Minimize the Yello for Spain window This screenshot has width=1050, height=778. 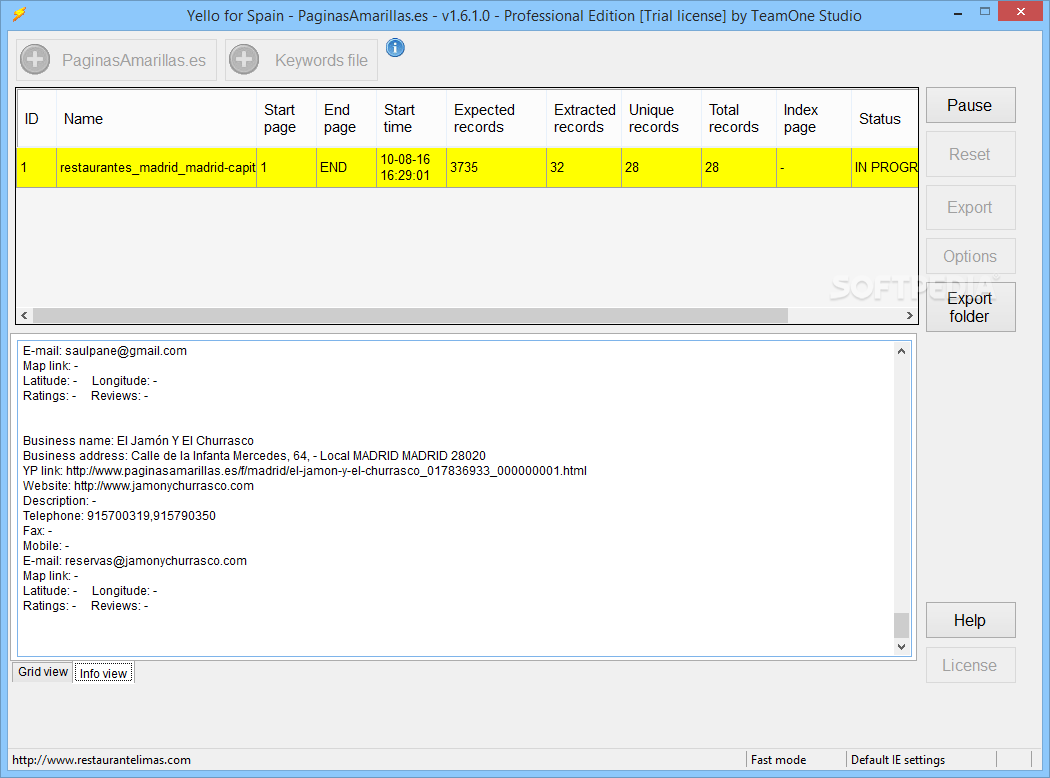(958, 12)
